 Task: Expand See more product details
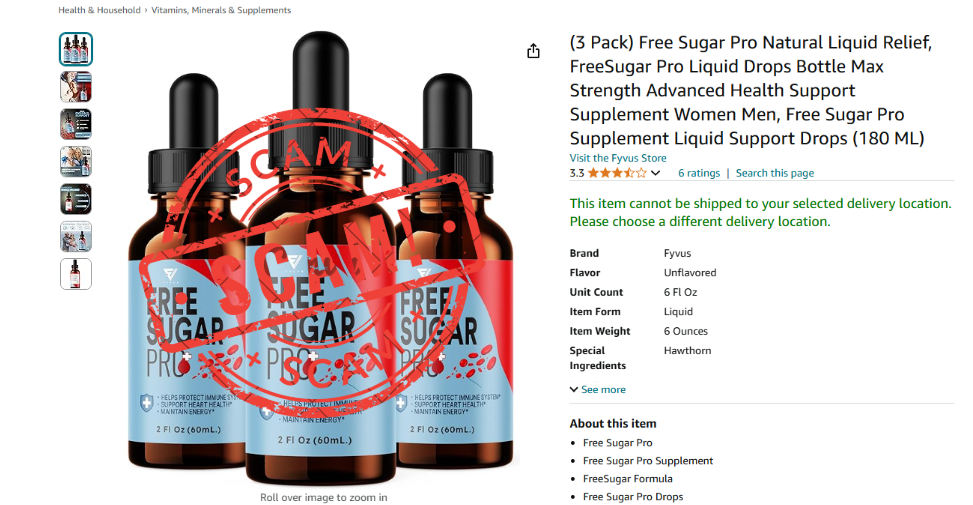pyautogui.click(x=598, y=390)
